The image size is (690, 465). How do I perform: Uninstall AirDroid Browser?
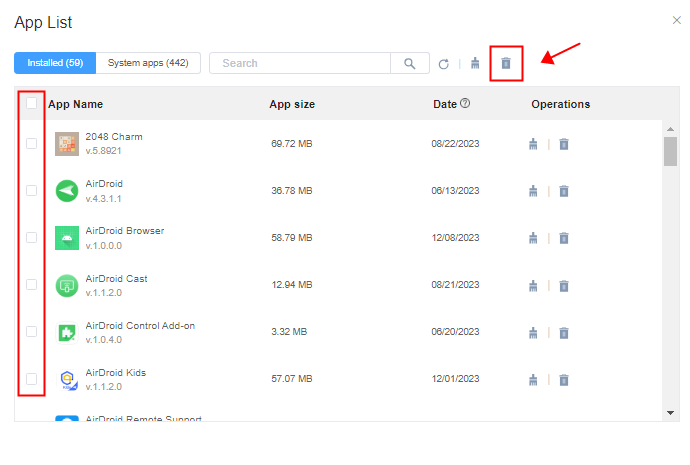click(564, 238)
